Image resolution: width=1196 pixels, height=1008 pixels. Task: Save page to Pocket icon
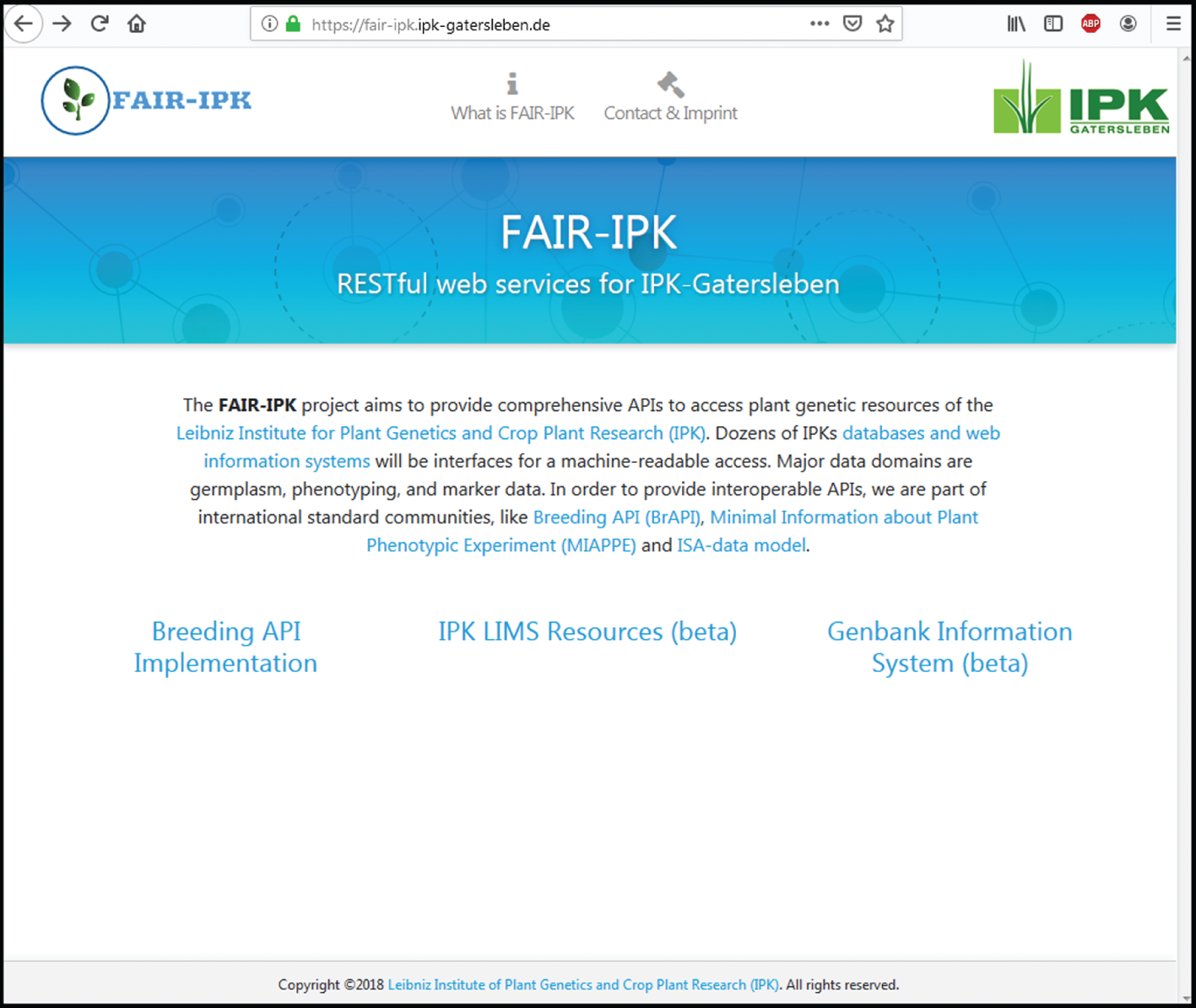[x=852, y=24]
